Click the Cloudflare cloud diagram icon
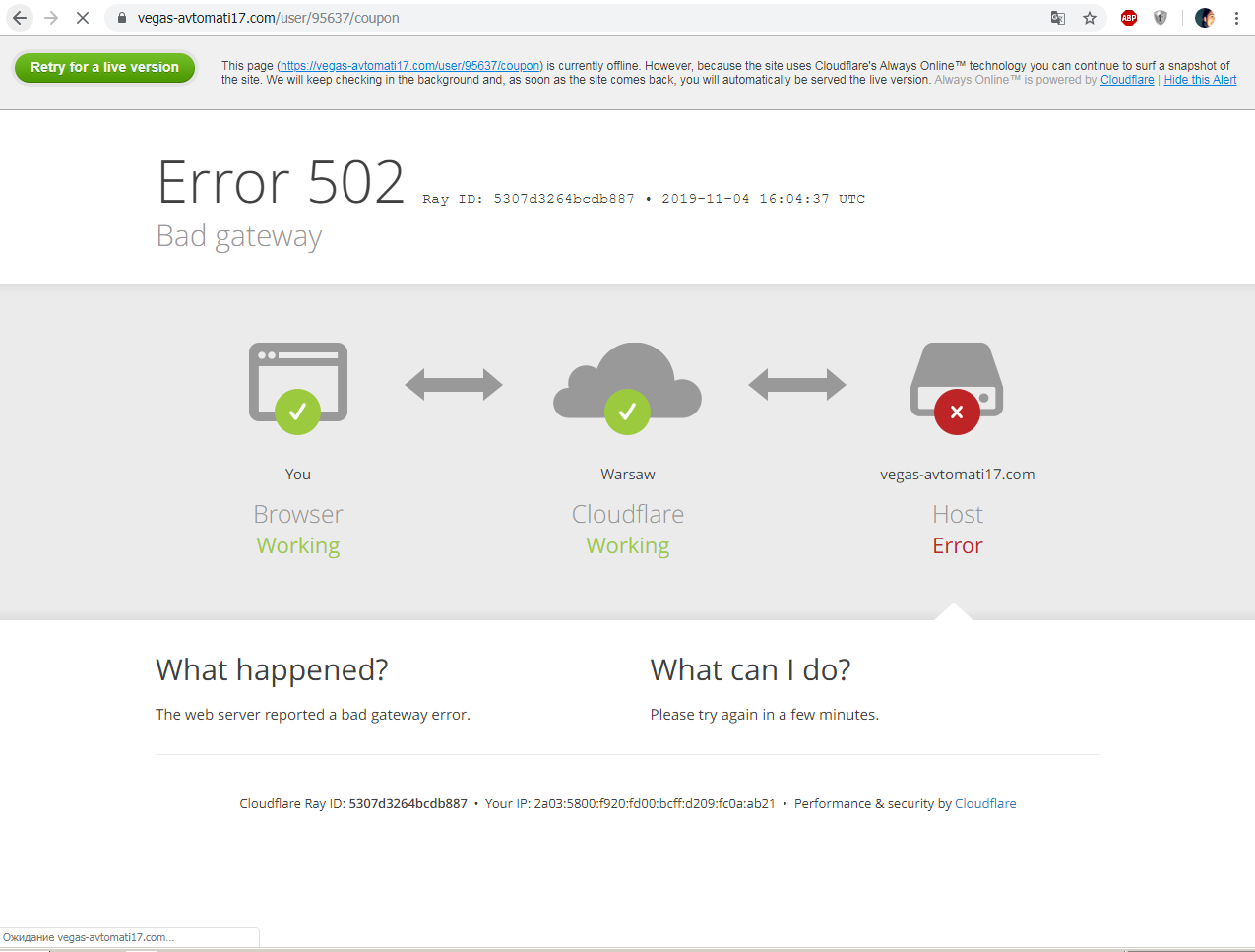Screen dimensions: 1255x952 pos(627,388)
